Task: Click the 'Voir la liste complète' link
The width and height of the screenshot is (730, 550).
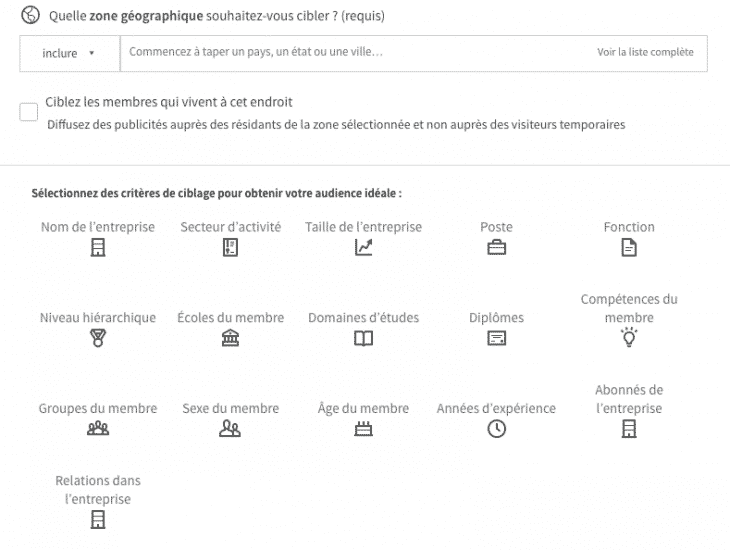Action: 645,52
